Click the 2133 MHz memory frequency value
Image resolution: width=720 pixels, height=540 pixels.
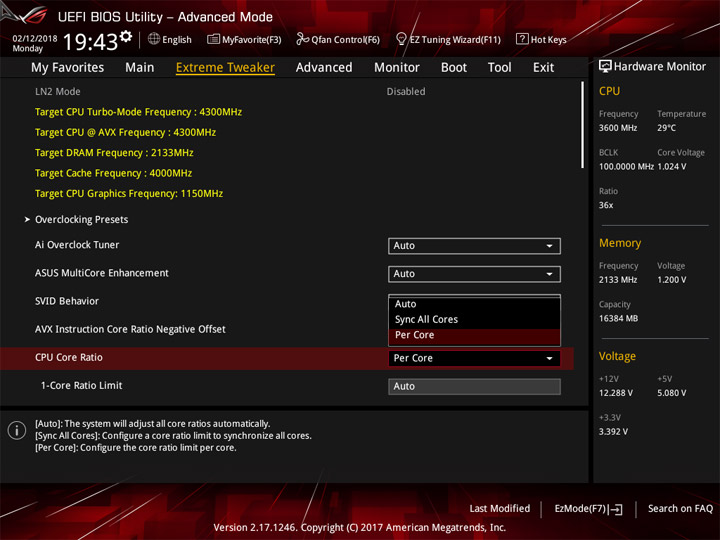pyautogui.click(x=618, y=280)
